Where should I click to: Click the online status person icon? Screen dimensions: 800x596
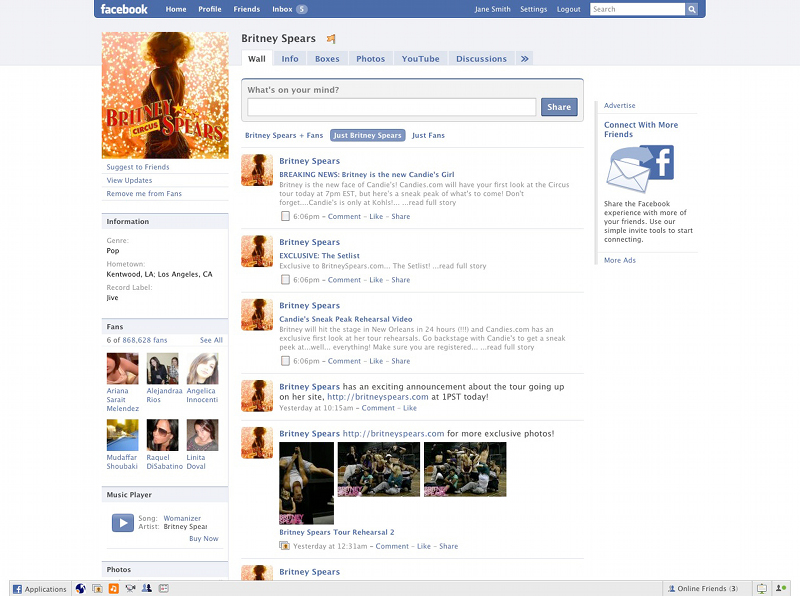(x=781, y=588)
